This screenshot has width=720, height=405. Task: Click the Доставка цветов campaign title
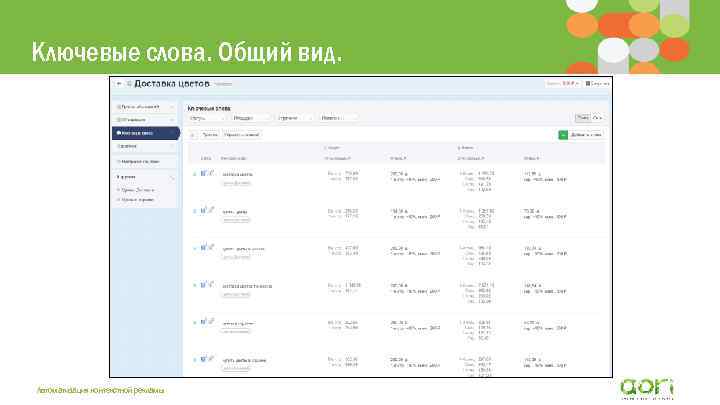172,84
